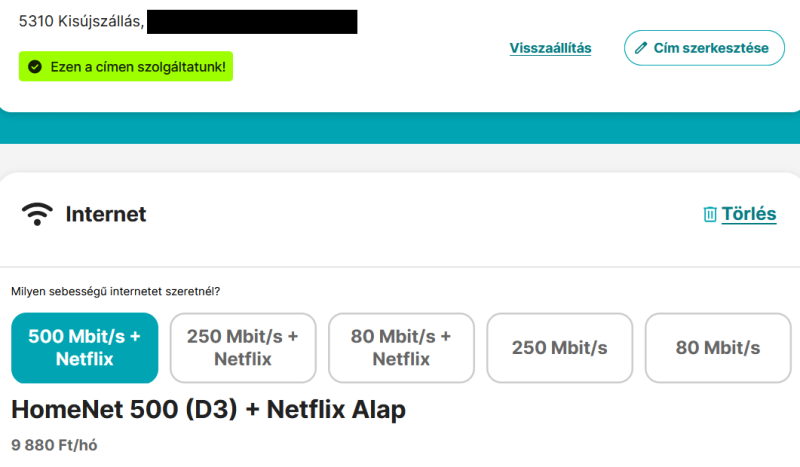Viewport: 800px width, 467px height.
Task: Choose the 250 Mbit/s + Netflix package
Action: (243, 348)
